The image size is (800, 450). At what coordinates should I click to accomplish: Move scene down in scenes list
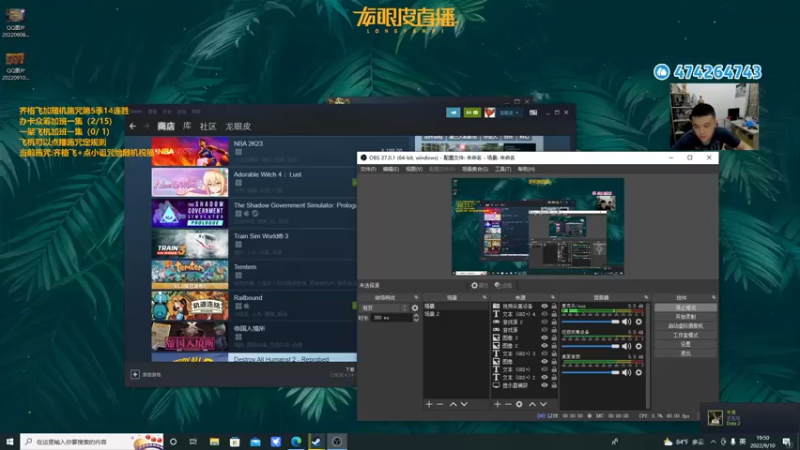(x=464, y=404)
